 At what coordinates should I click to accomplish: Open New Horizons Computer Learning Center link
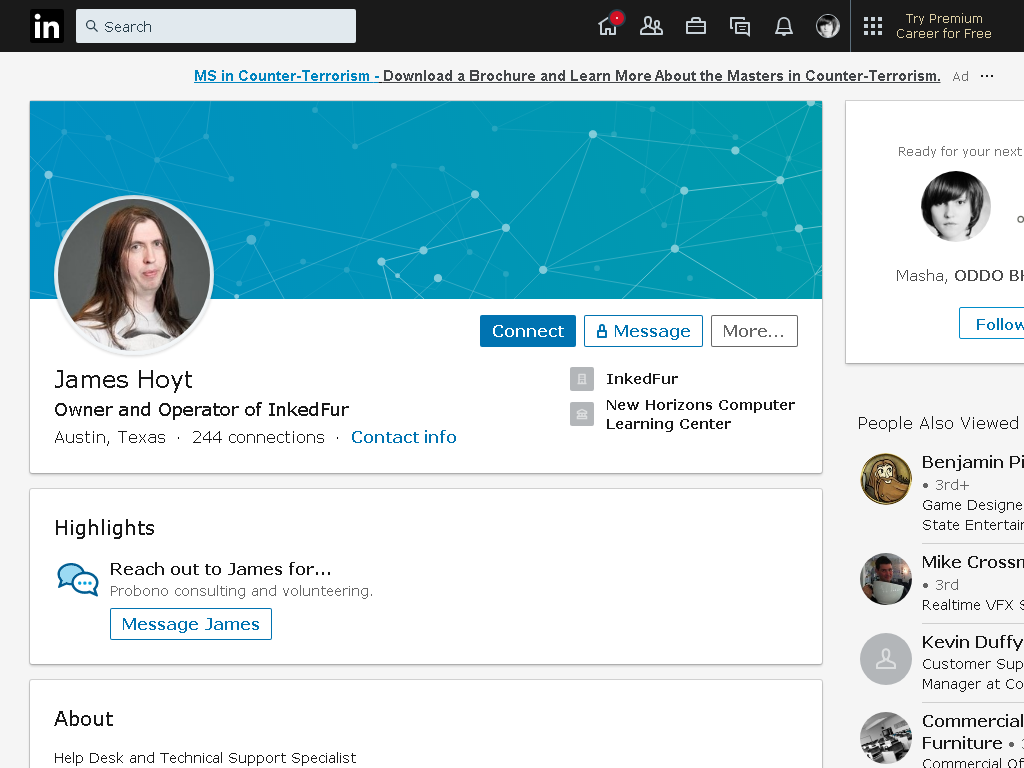pyautogui.click(x=700, y=414)
